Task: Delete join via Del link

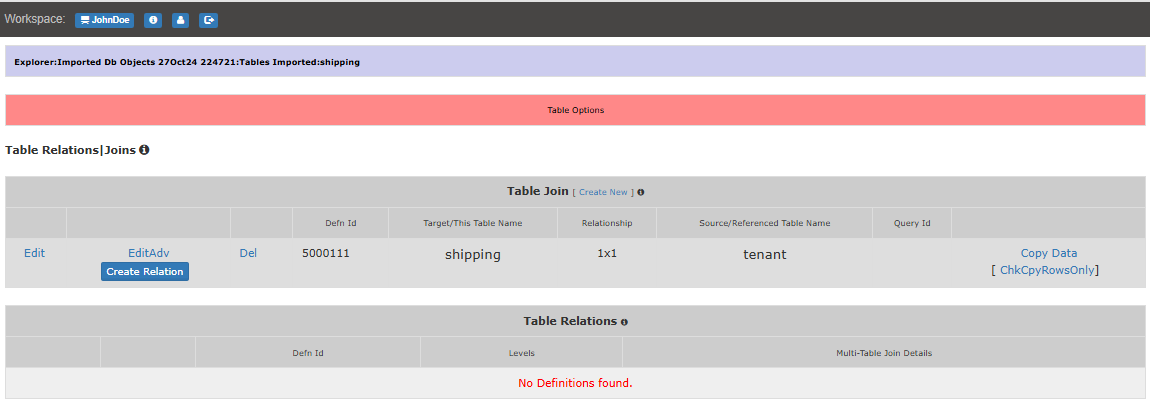Action: click(248, 253)
